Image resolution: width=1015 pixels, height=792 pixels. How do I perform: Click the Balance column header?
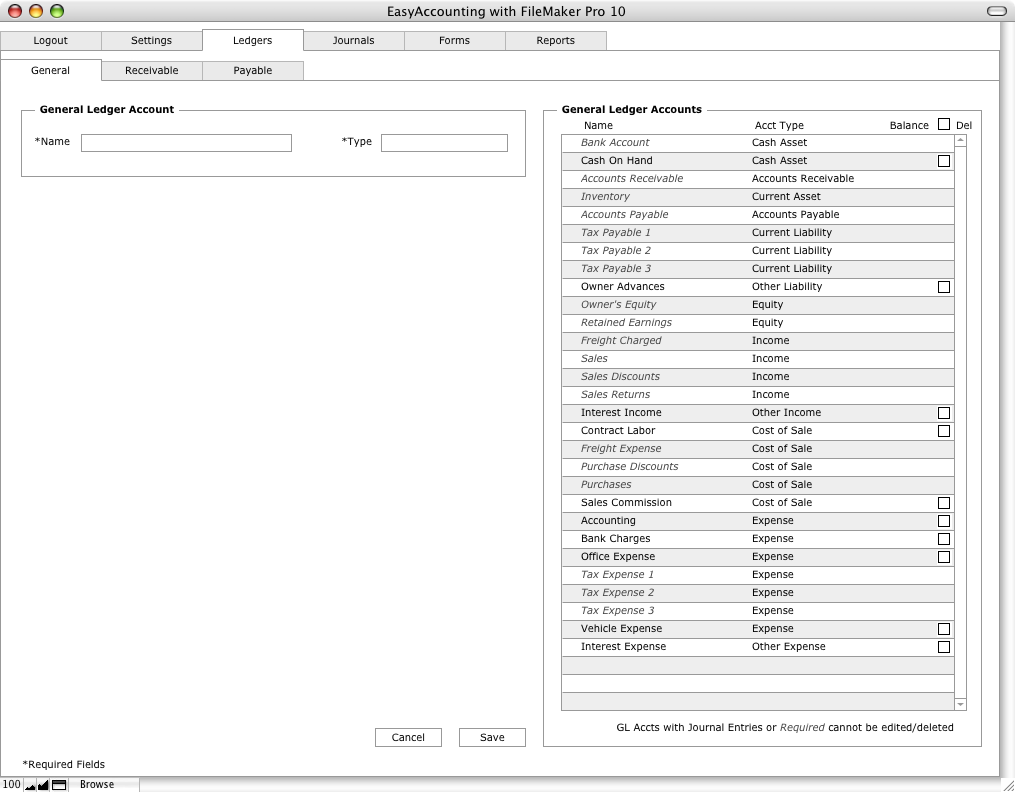909,126
